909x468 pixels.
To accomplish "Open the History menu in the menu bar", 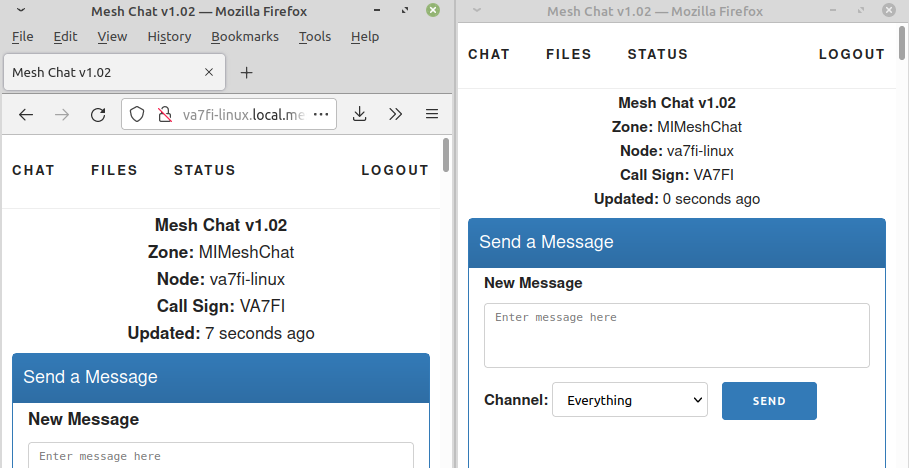I will [x=168, y=36].
